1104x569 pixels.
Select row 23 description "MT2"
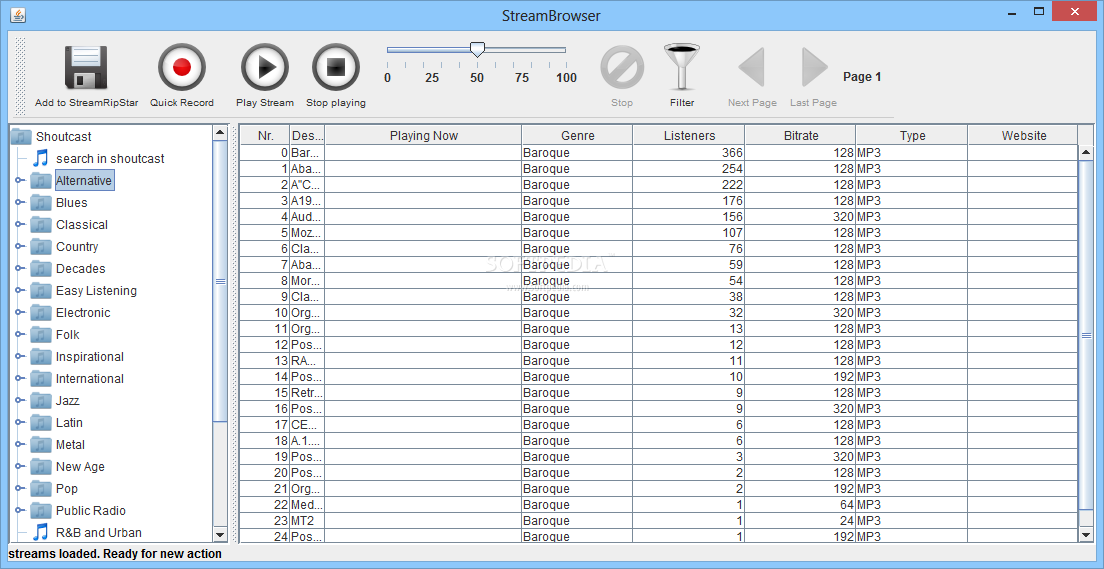coord(308,520)
